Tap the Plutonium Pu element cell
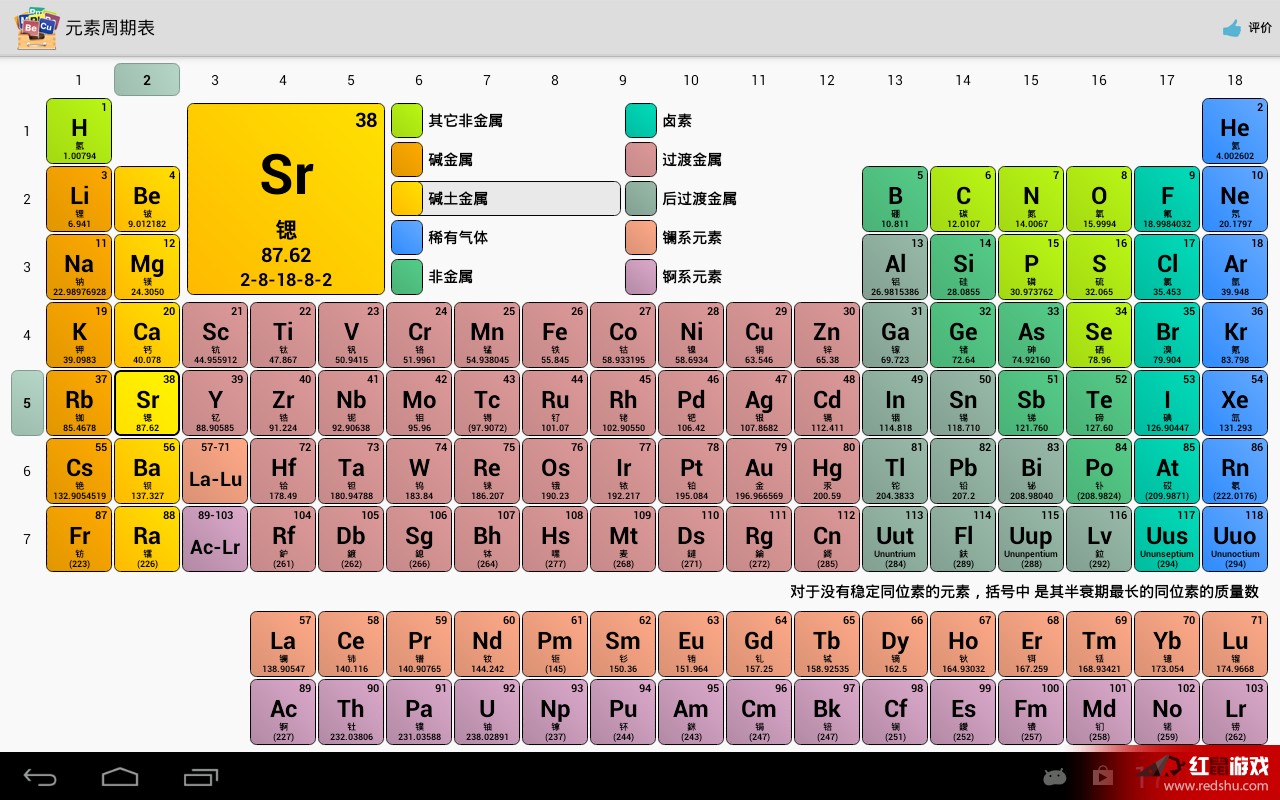The height and width of the screenshot is (800, 1280). 623,712
